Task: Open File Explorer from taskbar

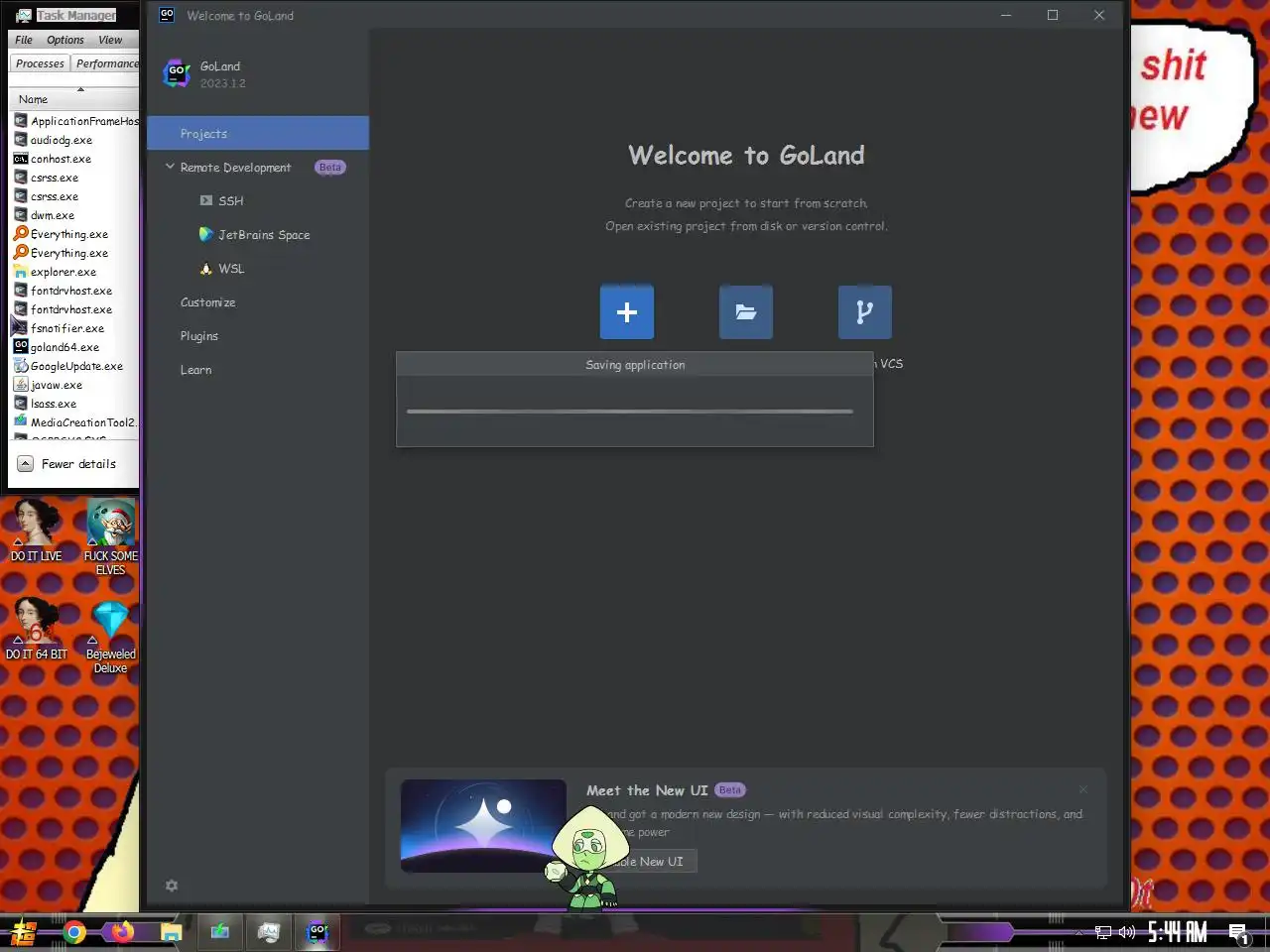Action: pos(171,932)
